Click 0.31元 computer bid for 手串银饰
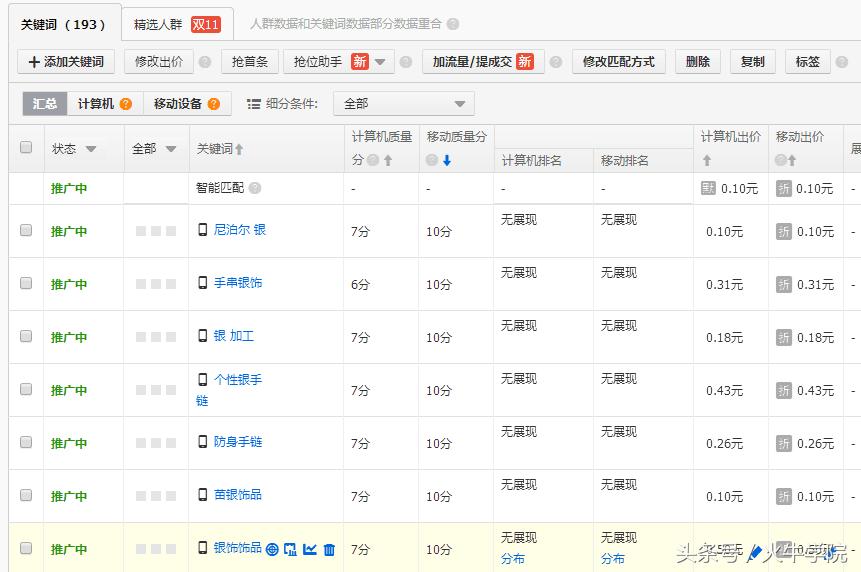This screenshot has height=572, width=861. pyautogui.click(x=724, y=285)
